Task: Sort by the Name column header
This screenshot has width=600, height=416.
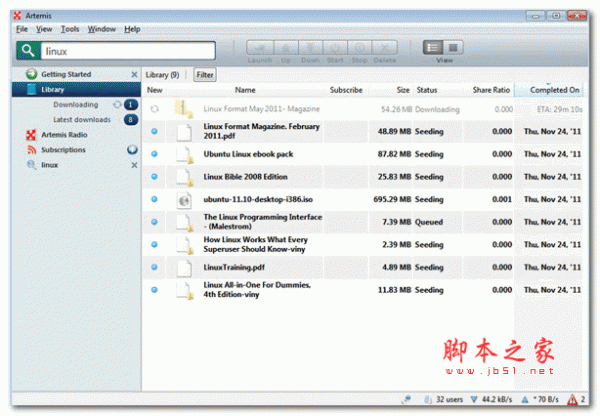Action: click(245, 90)
